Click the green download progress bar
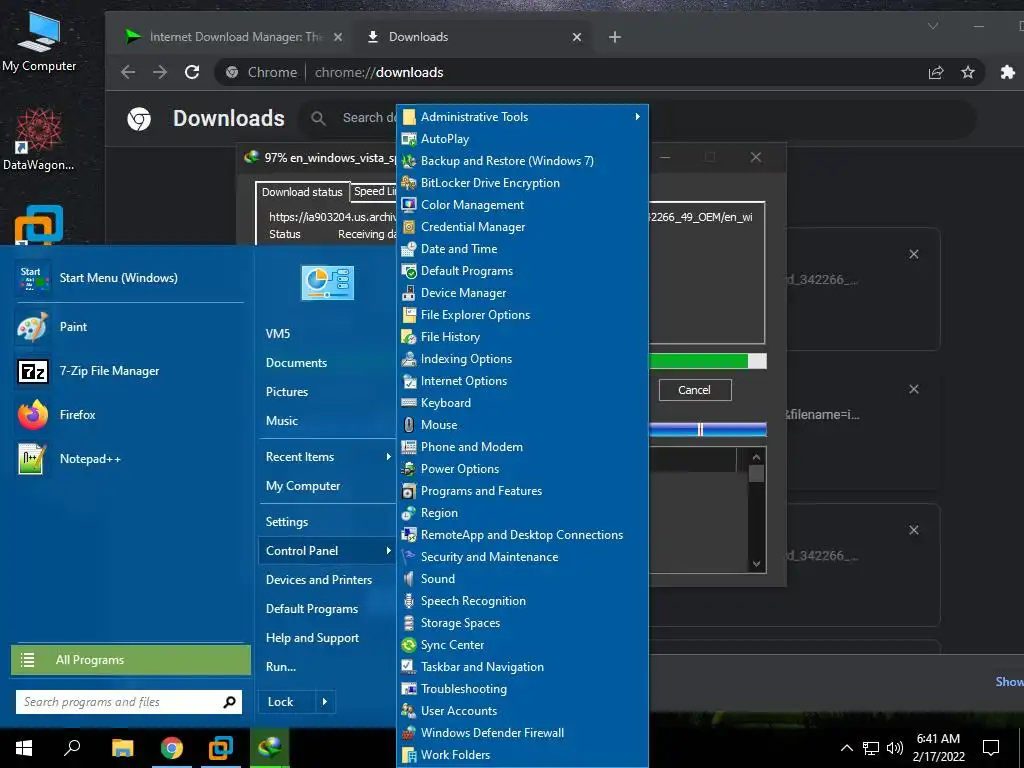This screenshot has height=768, width=1024. [708, 361]
